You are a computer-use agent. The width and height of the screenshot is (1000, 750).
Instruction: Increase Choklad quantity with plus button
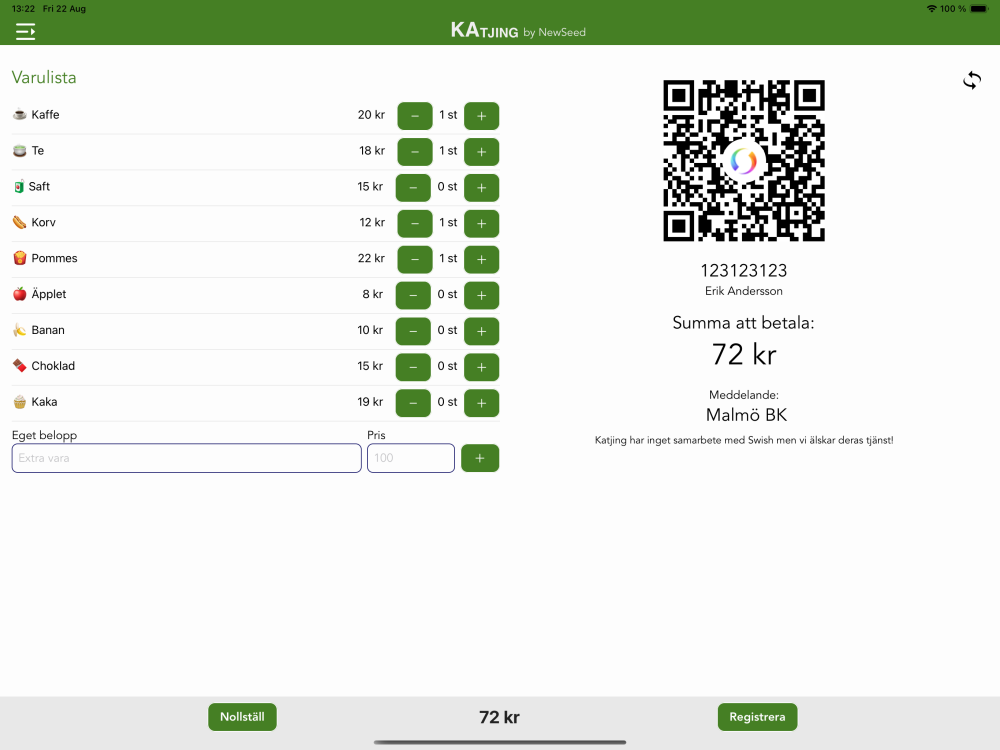pos(482,367)
